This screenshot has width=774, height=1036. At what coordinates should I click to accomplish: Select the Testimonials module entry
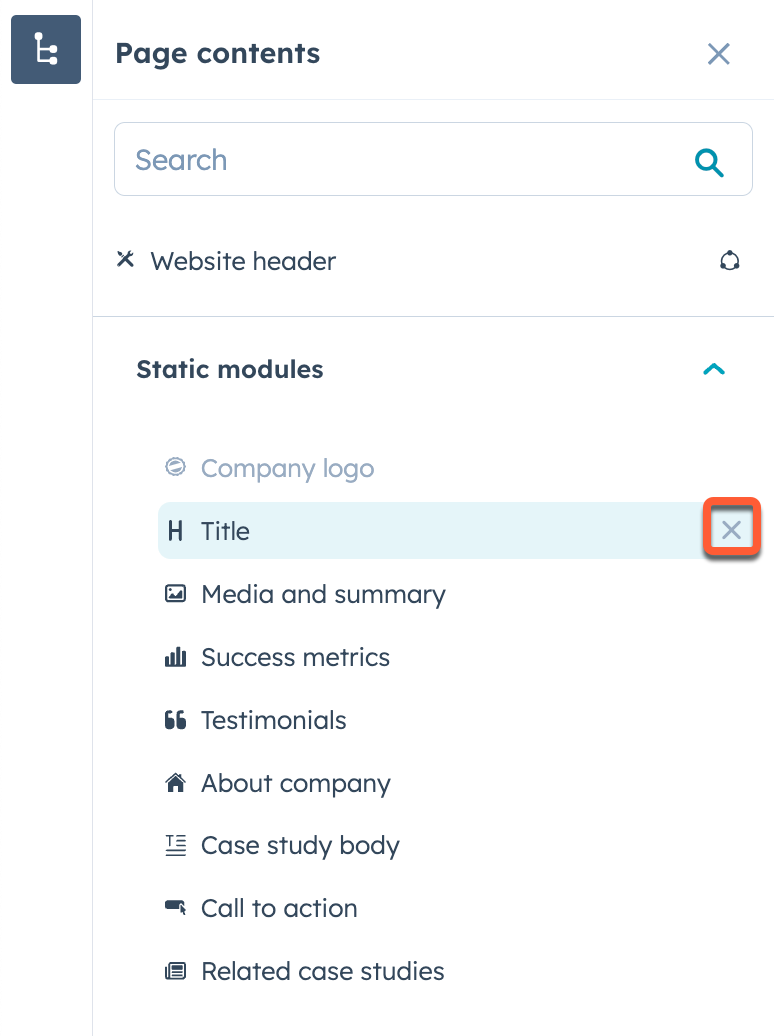coord(273,720)
